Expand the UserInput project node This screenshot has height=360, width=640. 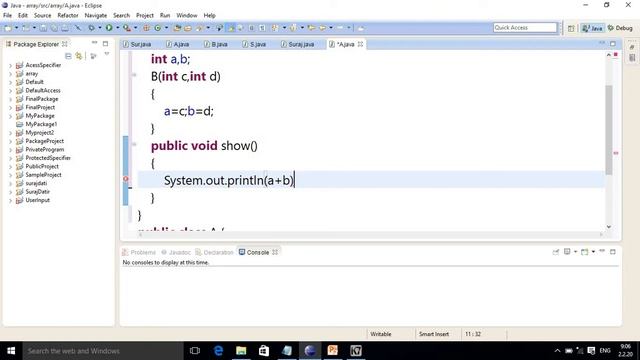tap(10, 200)
